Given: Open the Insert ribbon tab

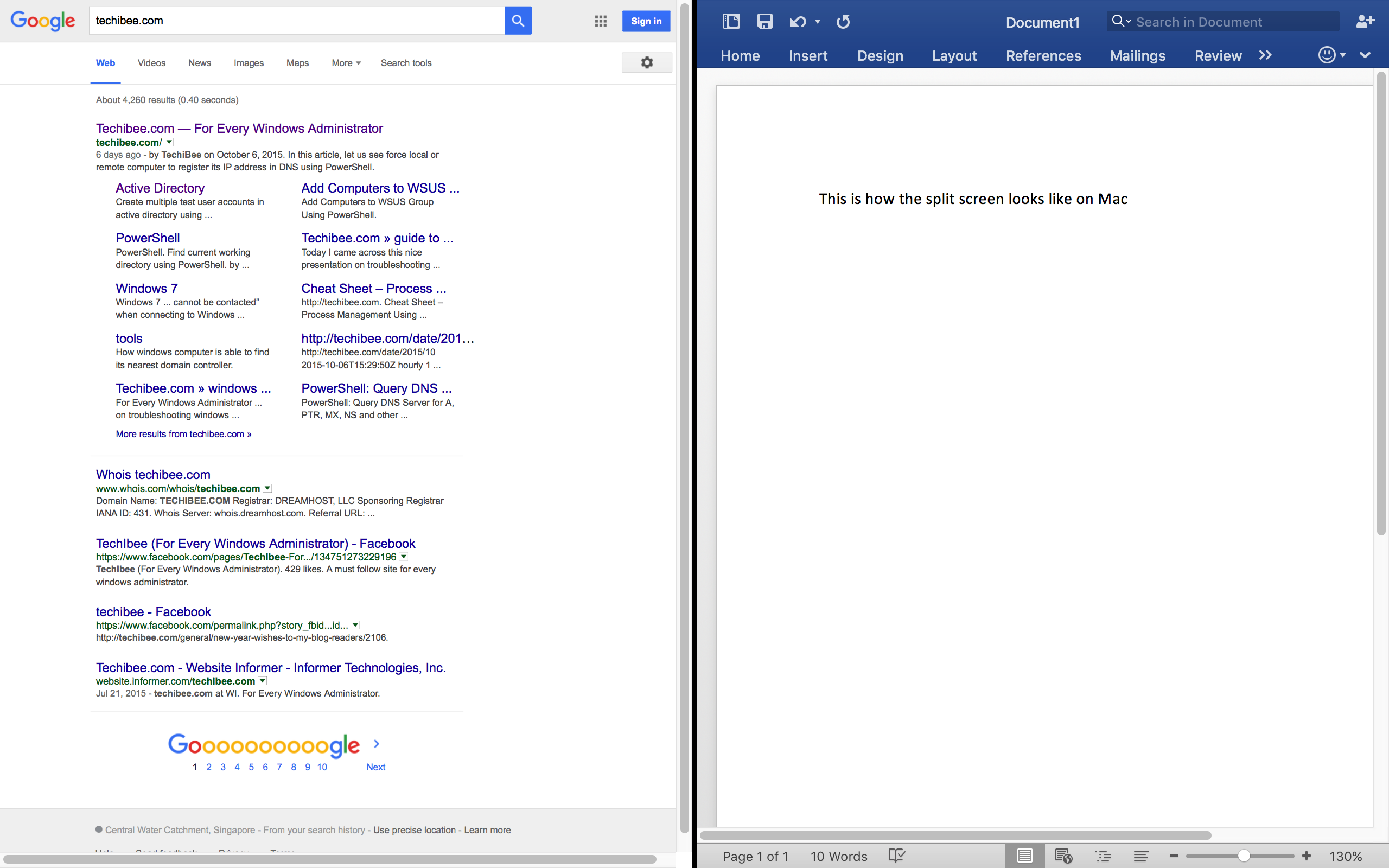Looking at the screenshot, I should pos(807,56).
